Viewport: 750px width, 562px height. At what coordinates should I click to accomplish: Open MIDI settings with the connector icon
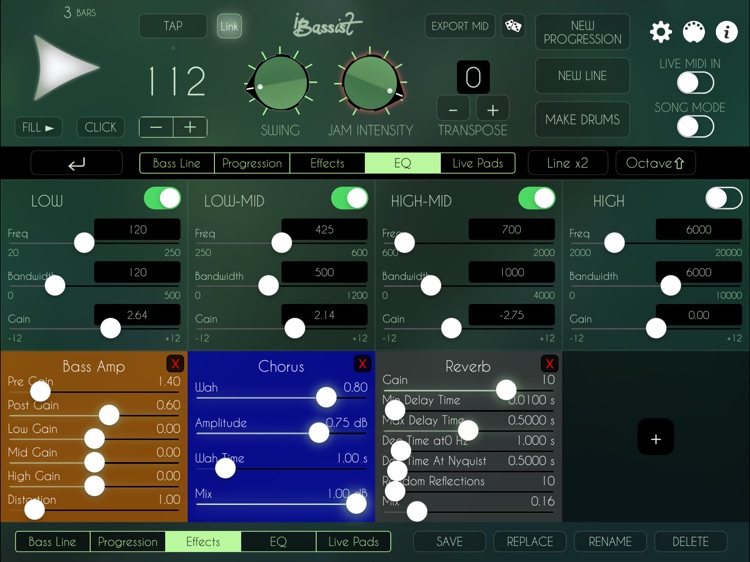694,32
